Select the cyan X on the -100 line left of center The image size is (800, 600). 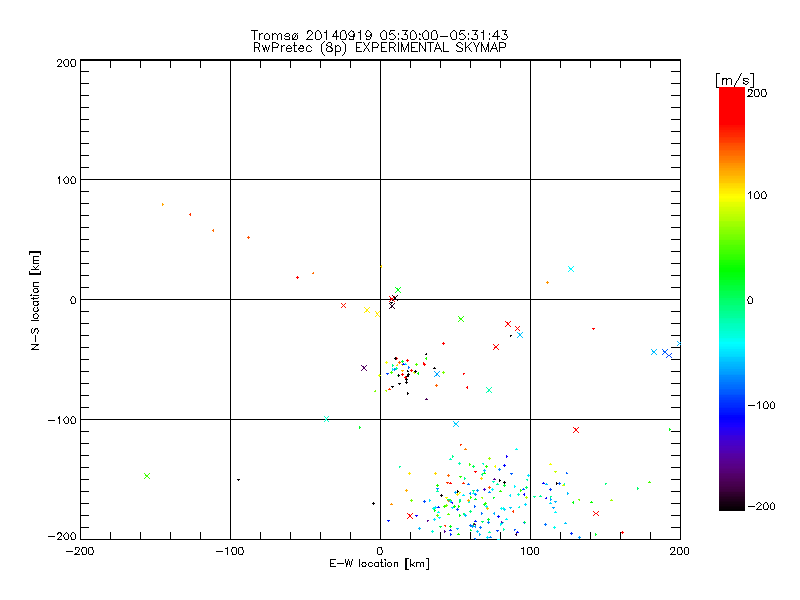click(327, 419)
